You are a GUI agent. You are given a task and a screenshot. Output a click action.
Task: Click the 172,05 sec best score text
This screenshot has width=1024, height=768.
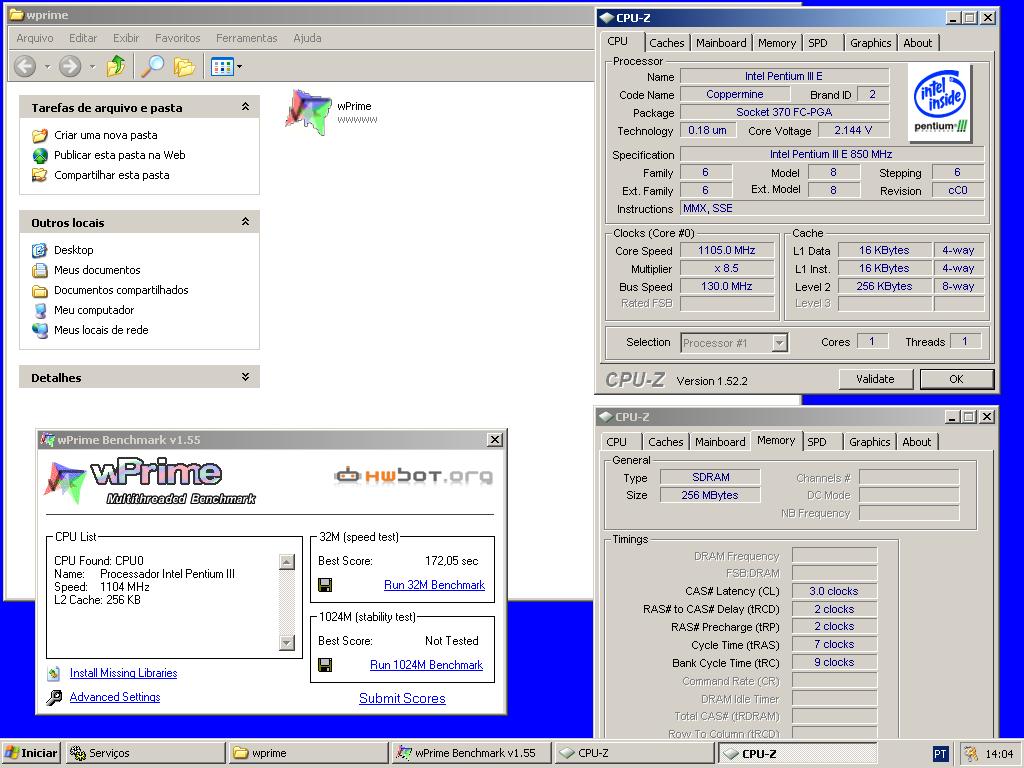[x=451, y=561]
